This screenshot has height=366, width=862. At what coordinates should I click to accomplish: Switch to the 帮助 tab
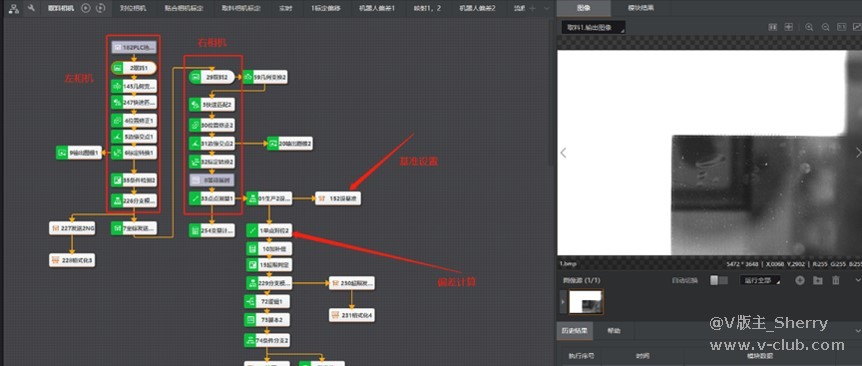(x=614, y=331)
